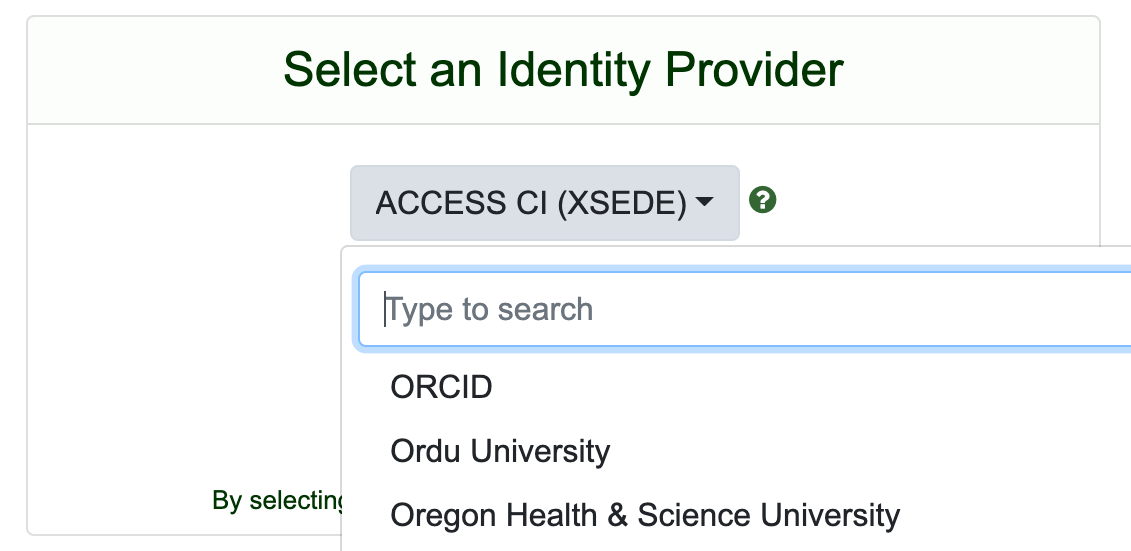Select the Oregon Health & Science entry
Screen dimensions: 1131x551
pos(645,515)
